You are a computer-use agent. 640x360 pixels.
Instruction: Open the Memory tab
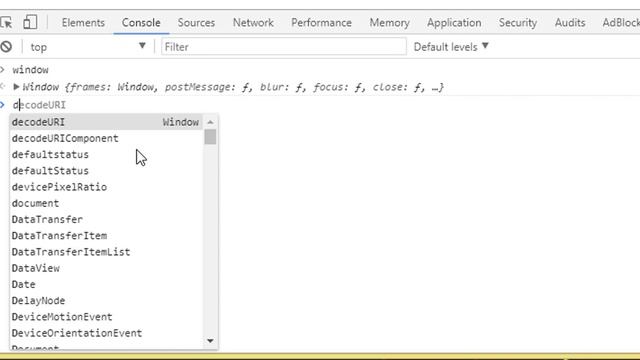click(389, 22)
